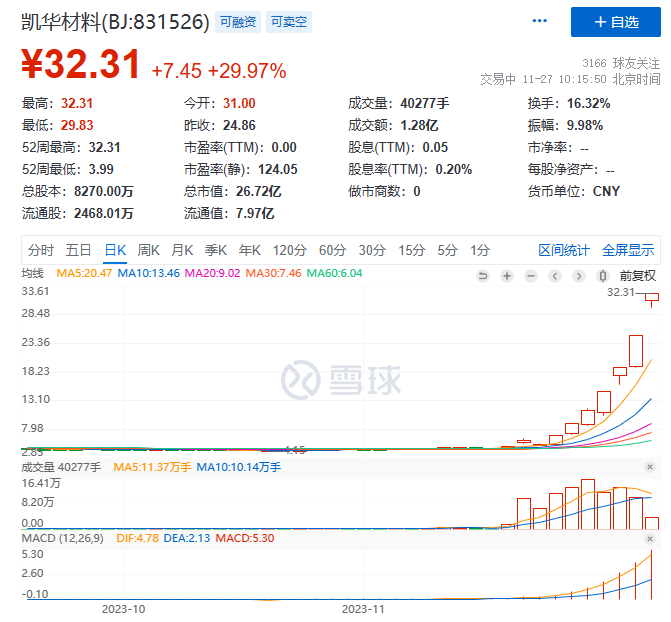Click the 可卖空 tag
This screenshot has height=622, width=671.
point(289,22)
